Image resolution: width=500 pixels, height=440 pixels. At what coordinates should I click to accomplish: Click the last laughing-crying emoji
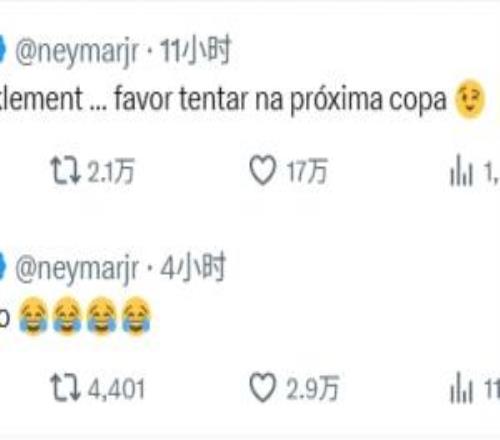click(x=136, y=315)
